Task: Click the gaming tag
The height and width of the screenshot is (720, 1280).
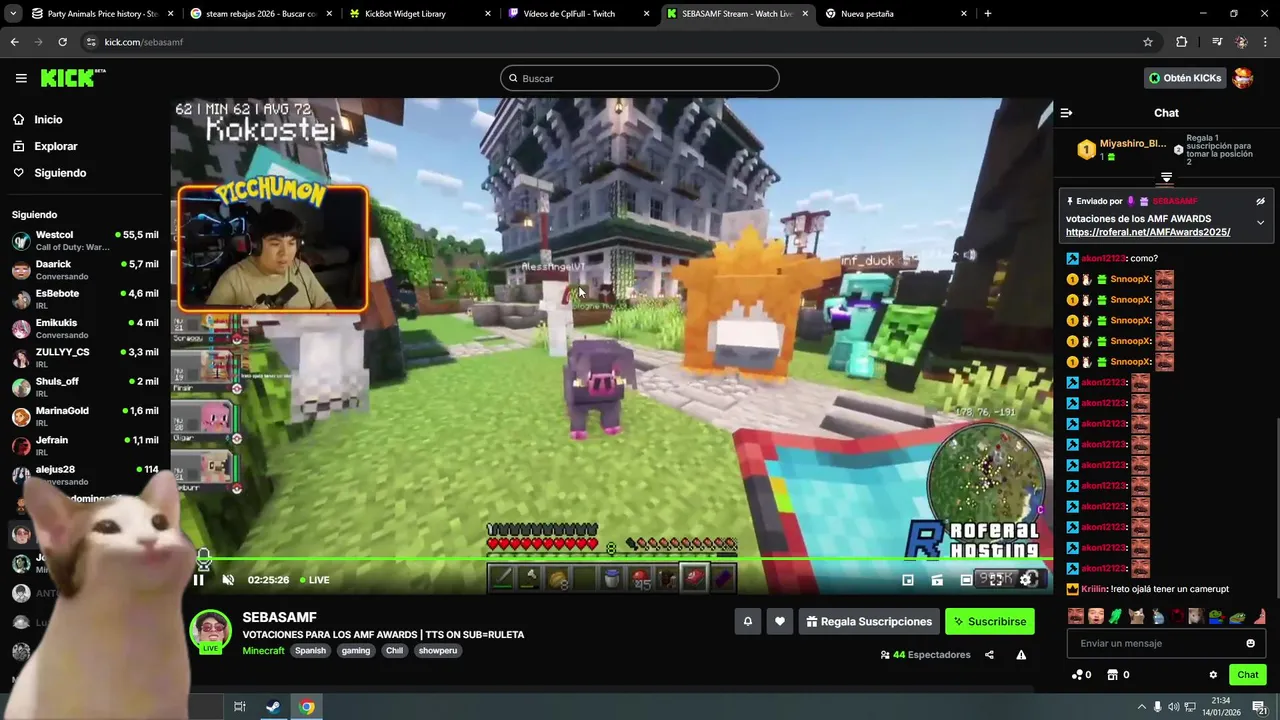Action: 356,650
